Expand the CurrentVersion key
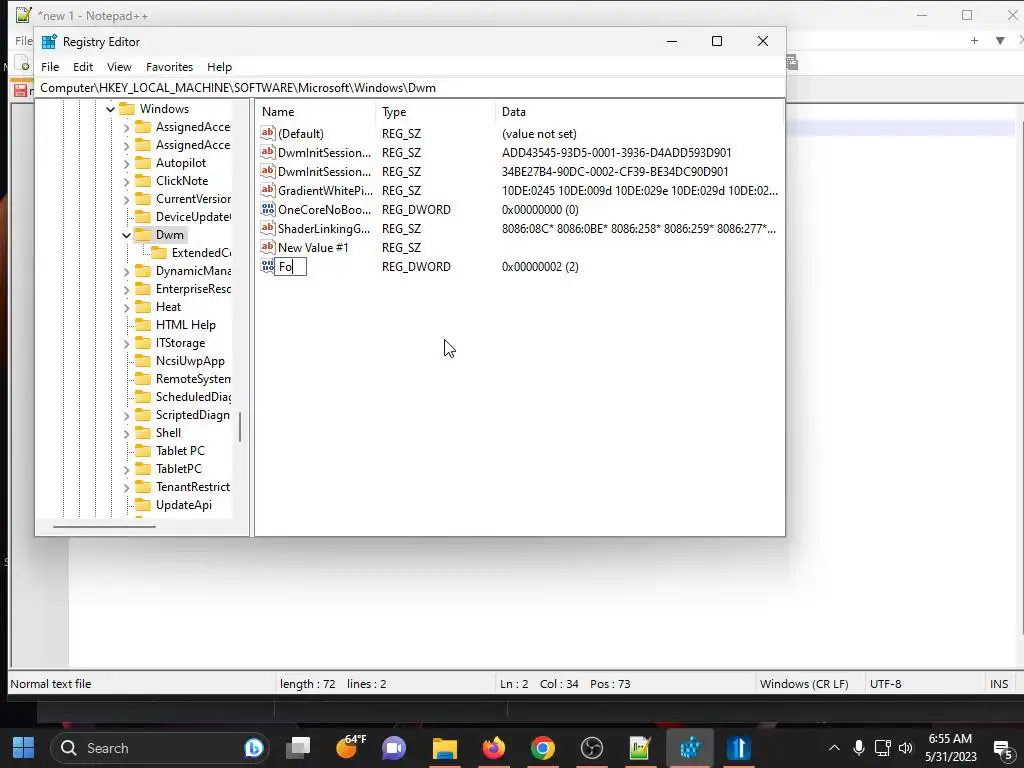The image size is (1024, 768). [127, 199]
